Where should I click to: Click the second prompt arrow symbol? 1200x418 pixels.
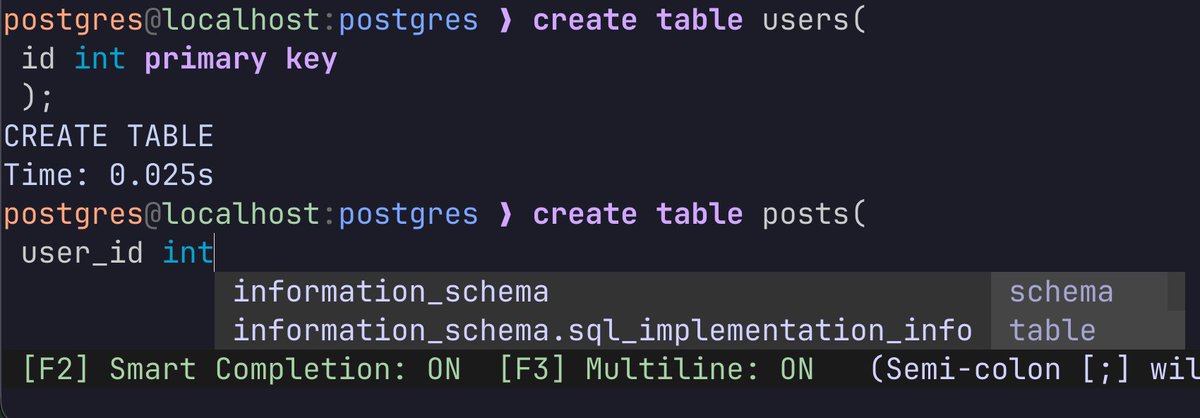click(x=504, y=214)
